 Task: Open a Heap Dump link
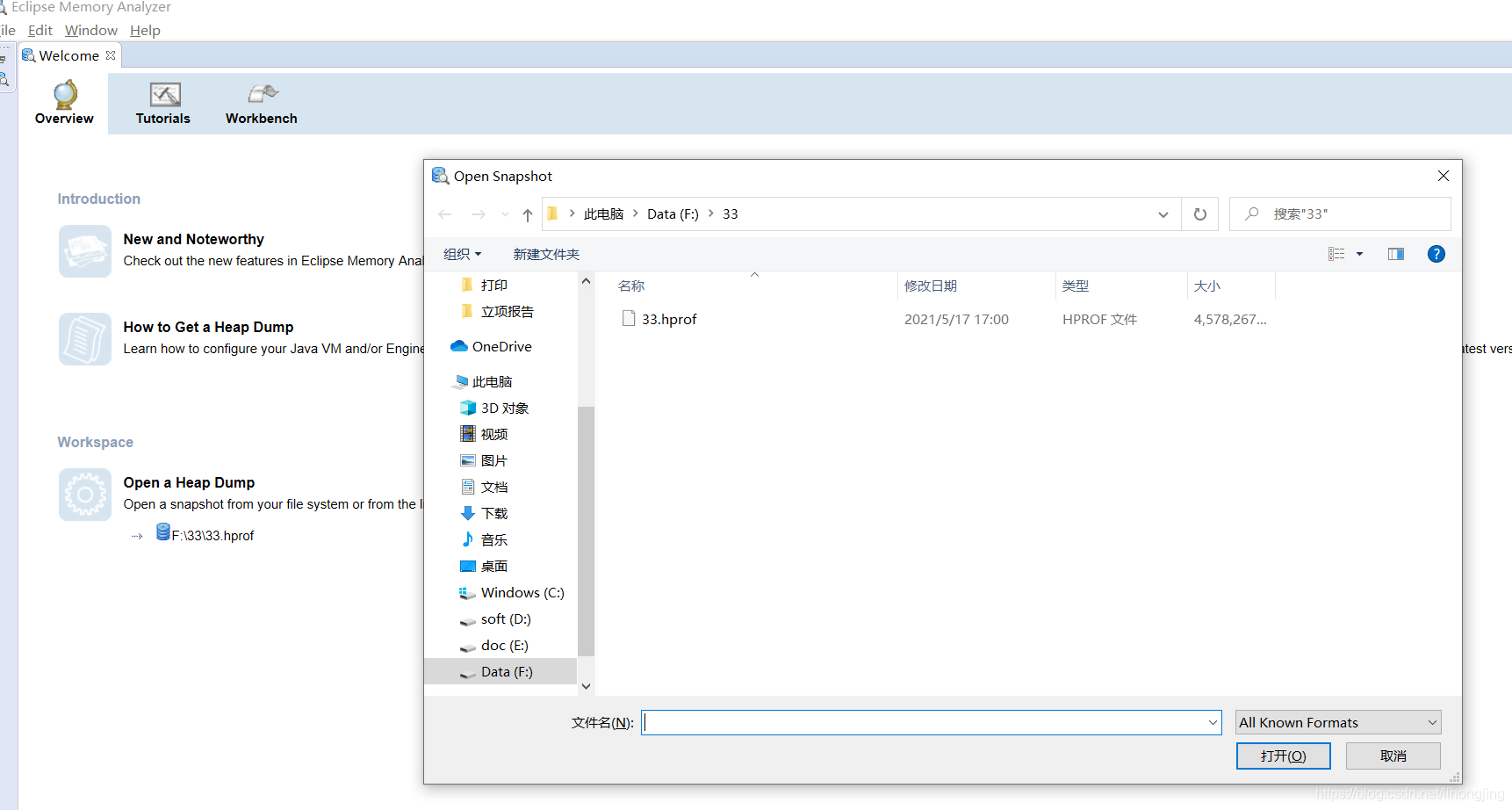pyautogui.click(x=189, y=482)
